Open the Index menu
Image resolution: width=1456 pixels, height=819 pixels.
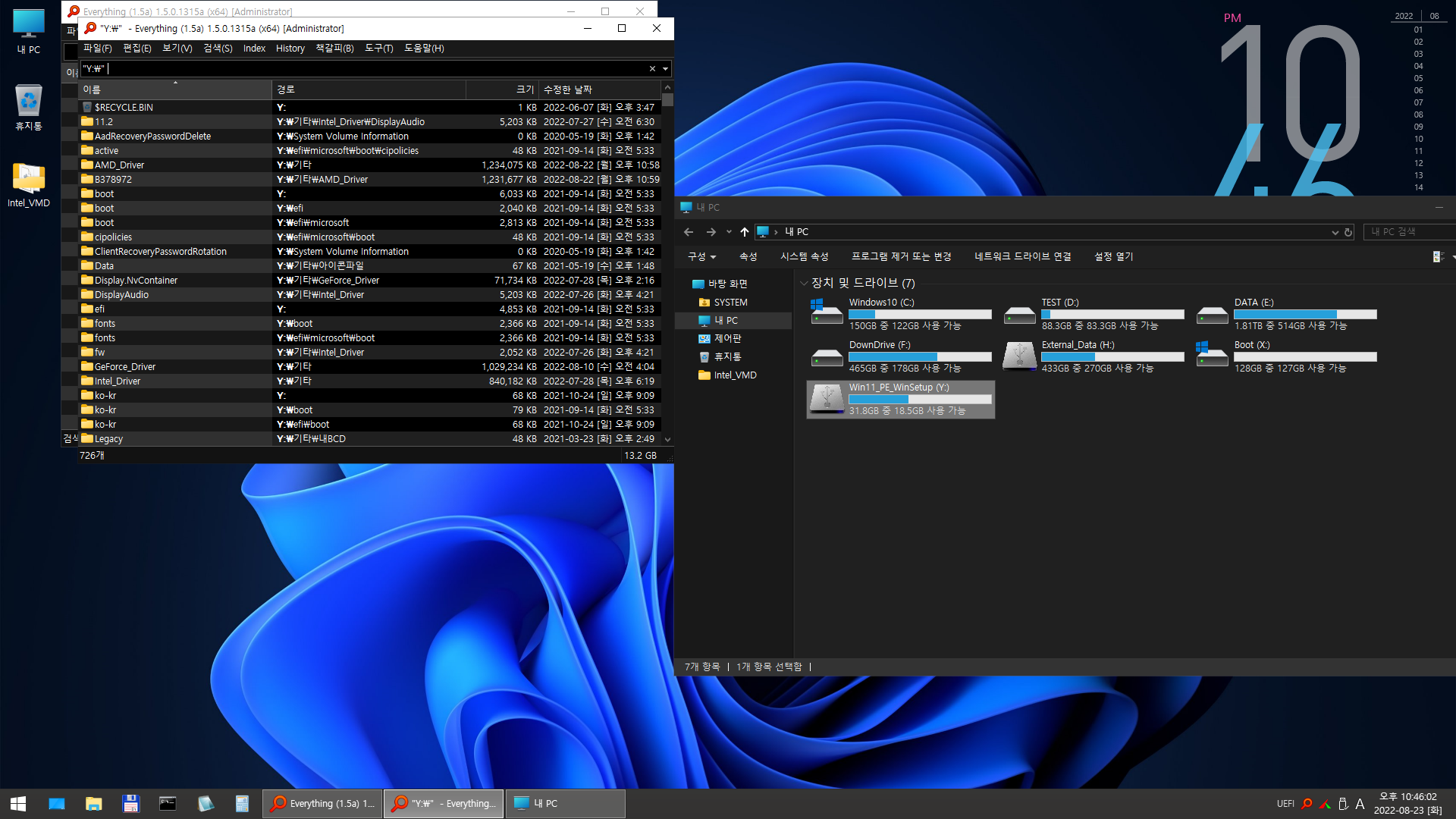[254, 49]
